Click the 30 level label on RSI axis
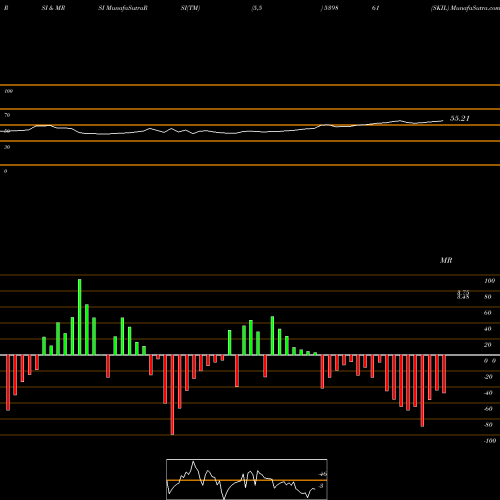 point(7,147)
